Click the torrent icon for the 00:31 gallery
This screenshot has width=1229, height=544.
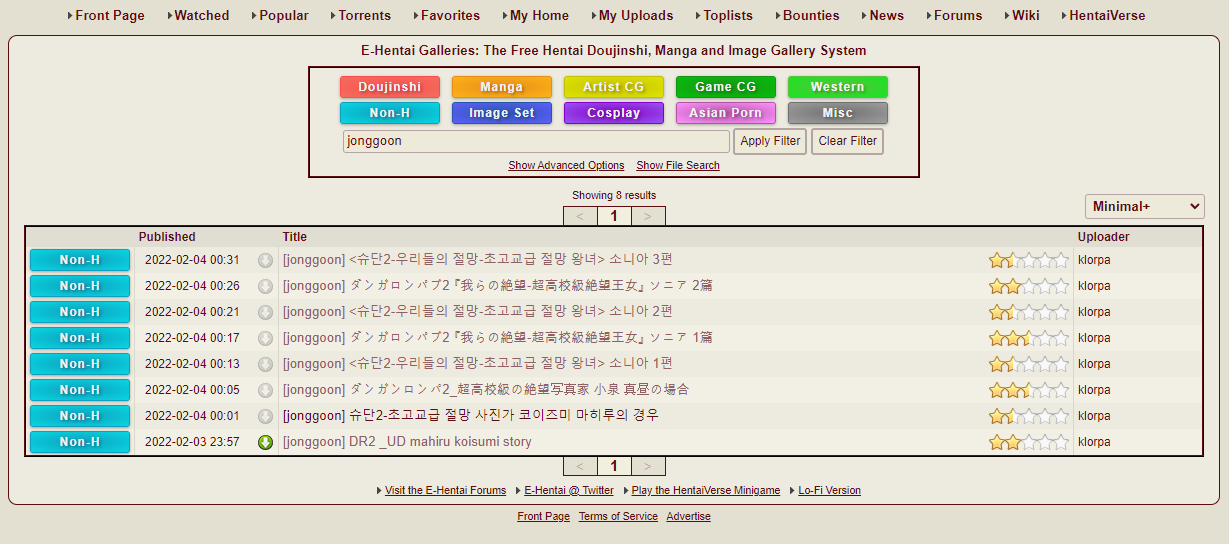(x=265, y=261)
